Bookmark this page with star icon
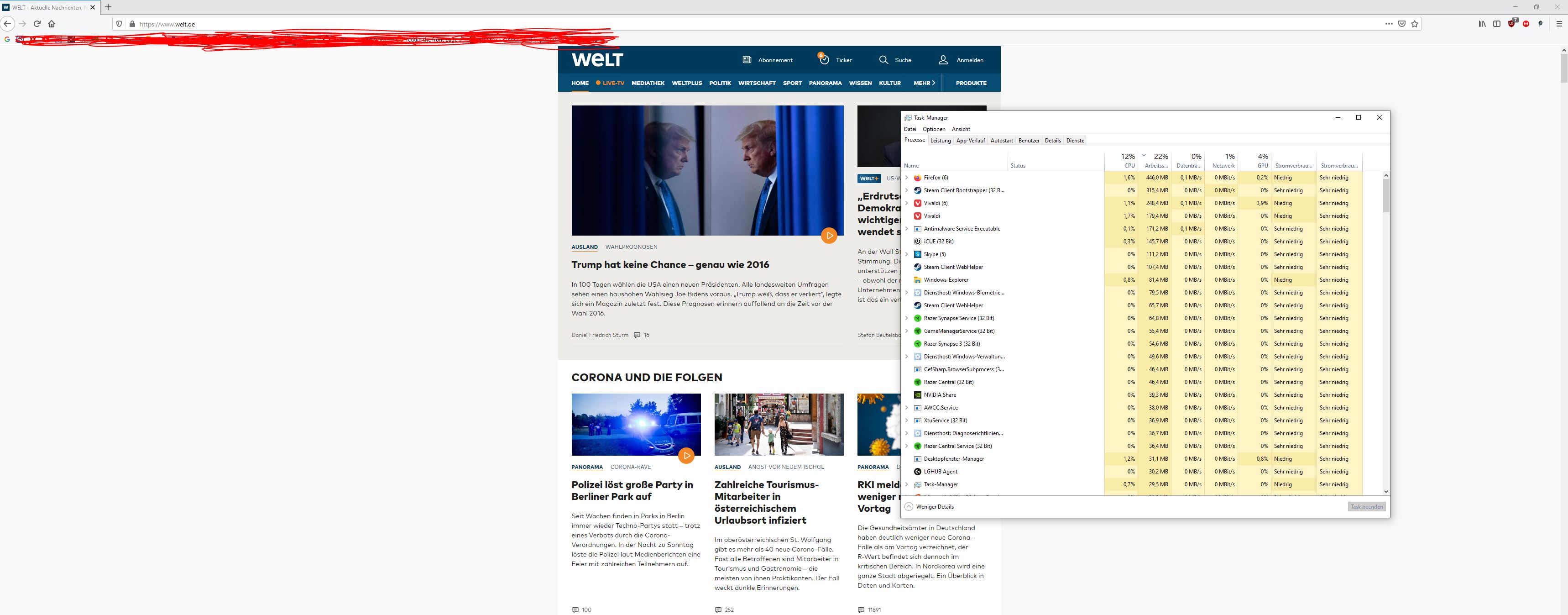The width and height of the screenshot is (1568, 615). [x=1415, y=24]
